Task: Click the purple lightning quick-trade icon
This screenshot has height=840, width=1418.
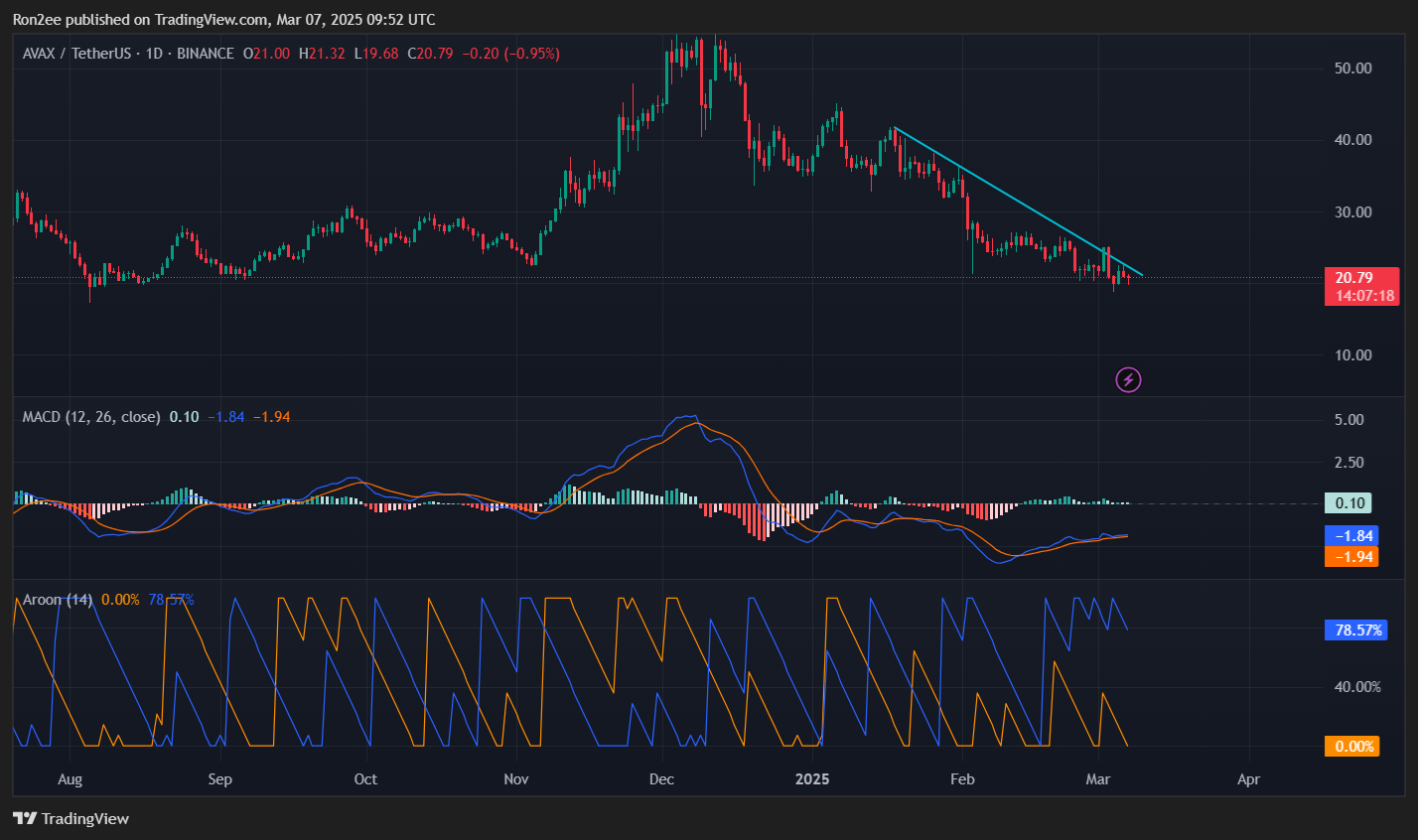Action: 1127,379
